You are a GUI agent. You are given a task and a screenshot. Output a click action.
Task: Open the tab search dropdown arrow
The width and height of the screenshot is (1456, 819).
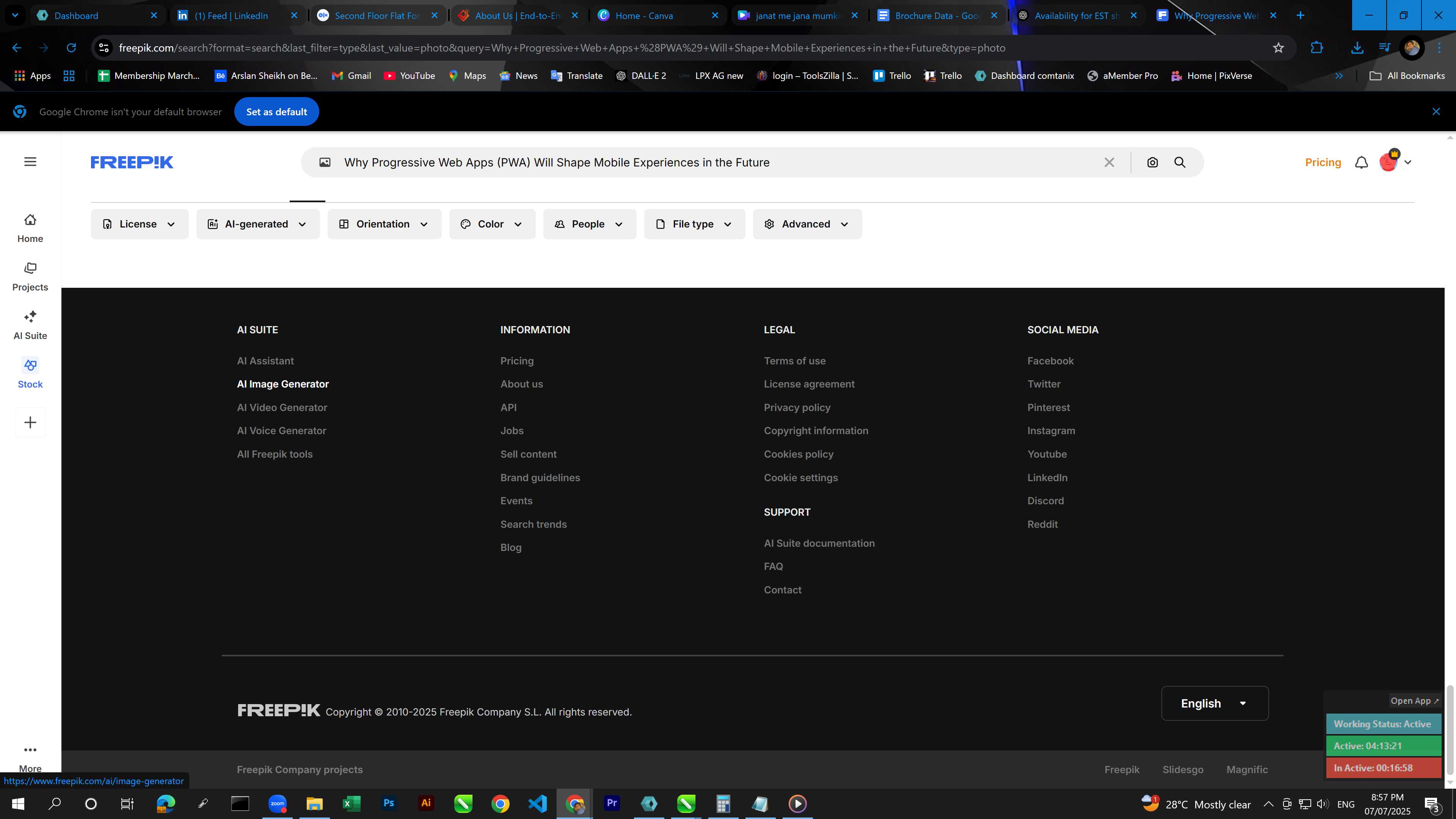coord(15,15)
